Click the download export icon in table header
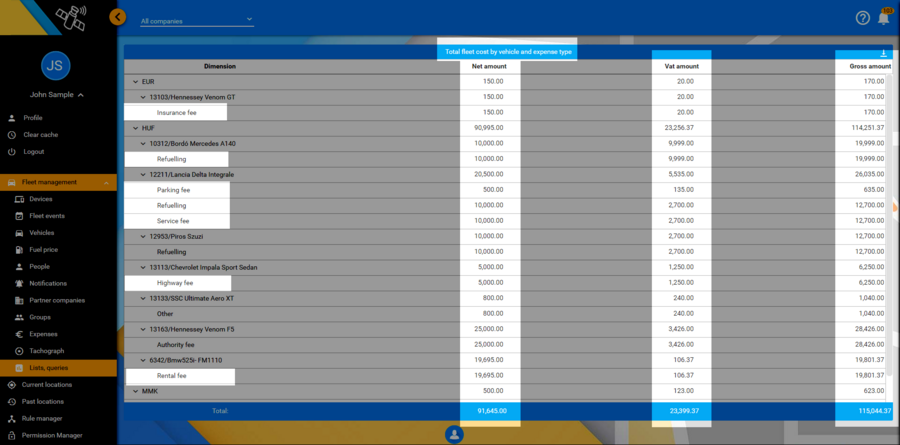Screen dimensions: 900x445 (x=883, y=54)
